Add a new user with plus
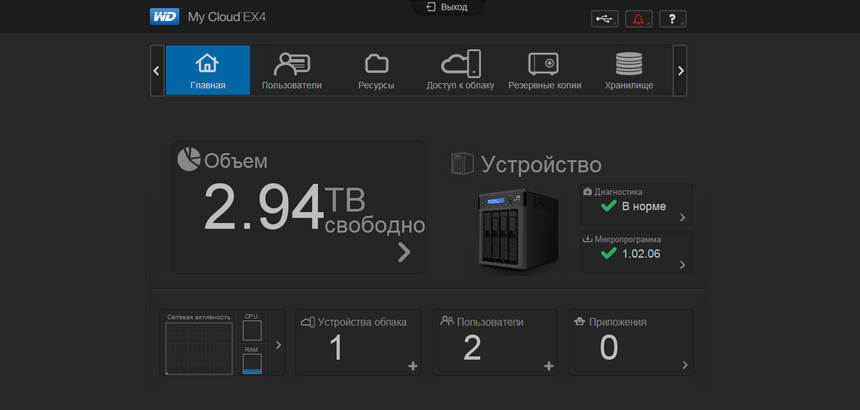The width and height of the screenshot is (860, 410). [x=548, y=367]
